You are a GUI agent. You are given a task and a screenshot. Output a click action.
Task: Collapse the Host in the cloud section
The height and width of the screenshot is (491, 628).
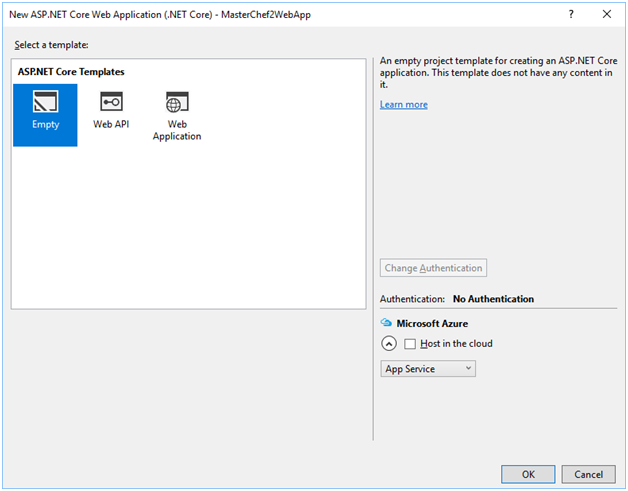point(389,344)
